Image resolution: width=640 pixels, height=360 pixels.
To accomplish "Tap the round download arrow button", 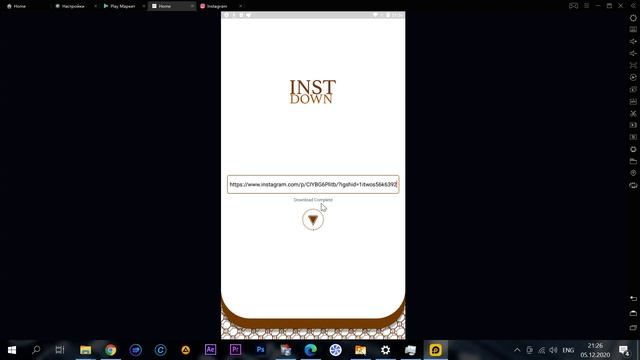I will 313,220.
